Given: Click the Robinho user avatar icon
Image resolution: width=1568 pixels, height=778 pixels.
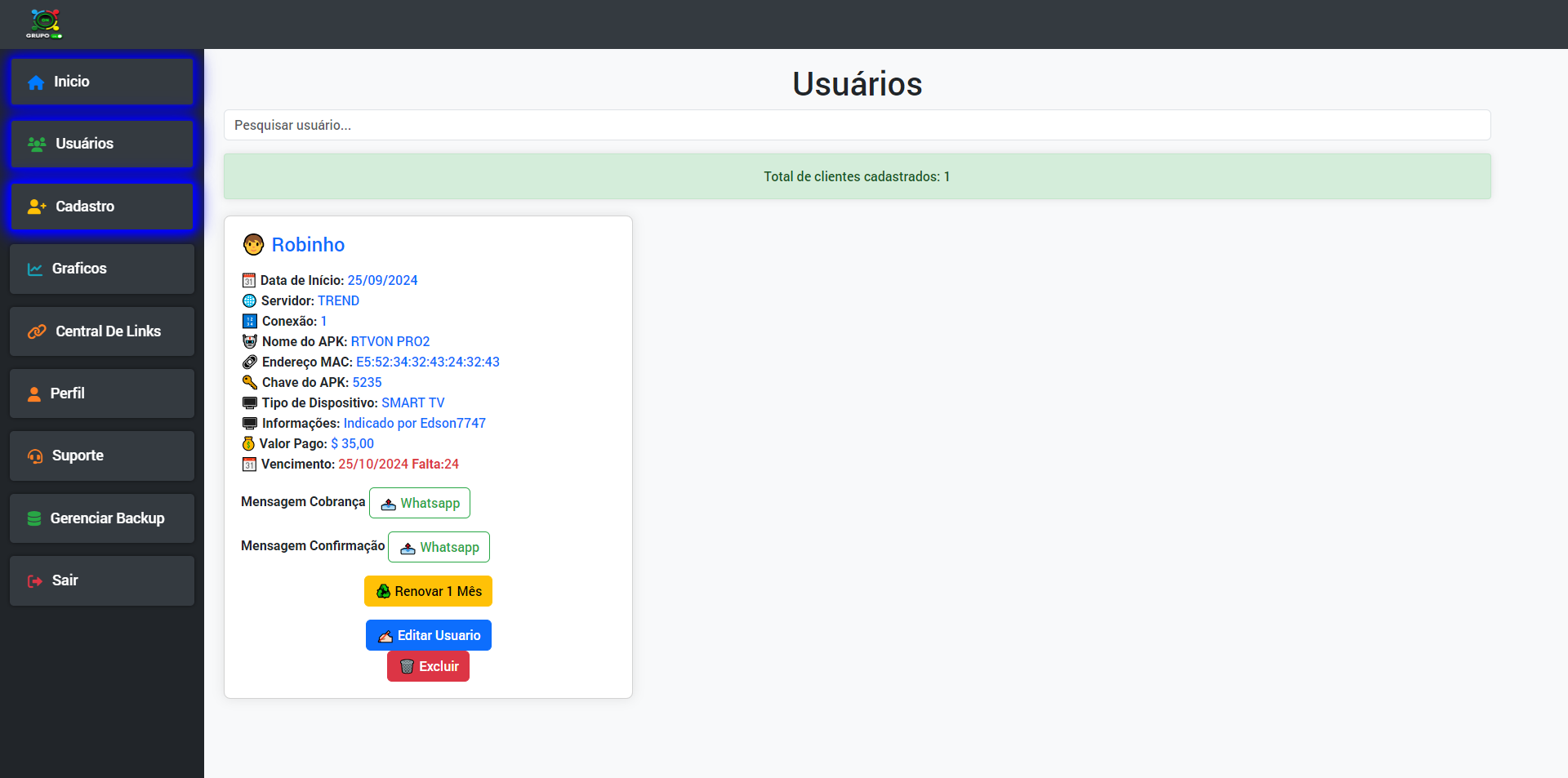Looking at the screenshot, I should [253, 245].
